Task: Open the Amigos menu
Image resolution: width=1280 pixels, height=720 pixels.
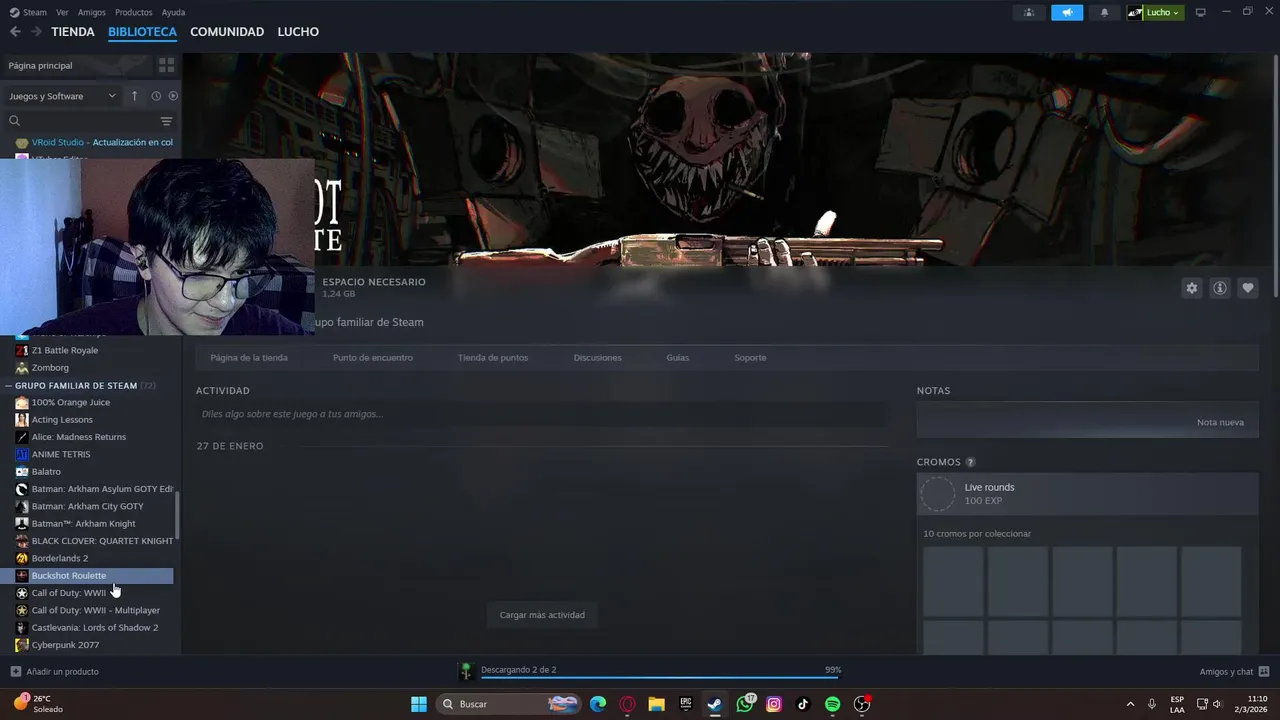Action: (x=92, y=12)
